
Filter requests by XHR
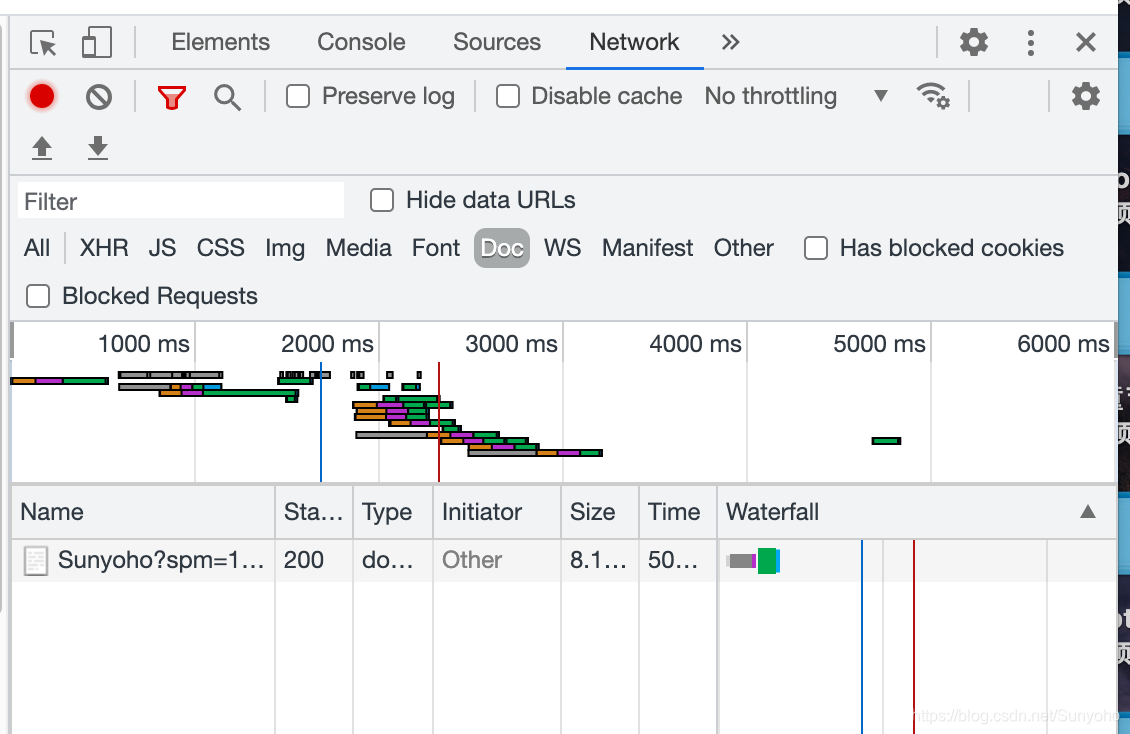[x=104, y=248]
